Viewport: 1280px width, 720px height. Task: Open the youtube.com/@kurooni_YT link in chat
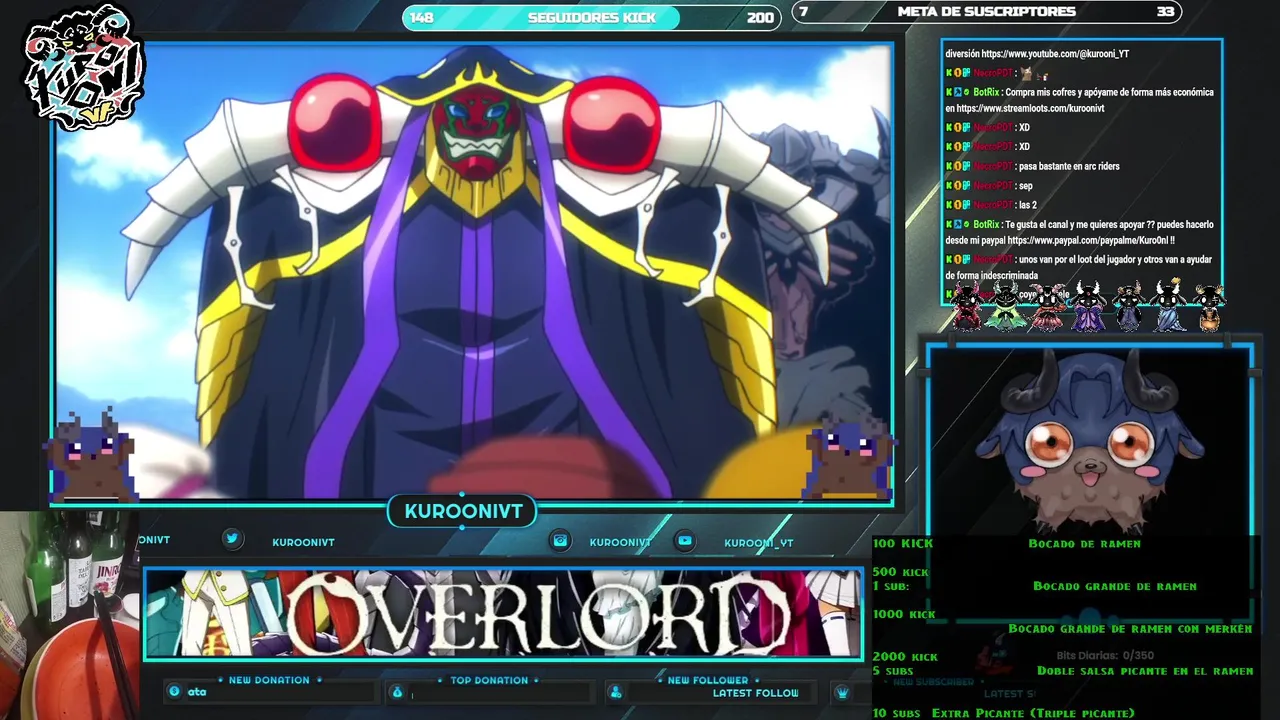[x=1055, y=54]
